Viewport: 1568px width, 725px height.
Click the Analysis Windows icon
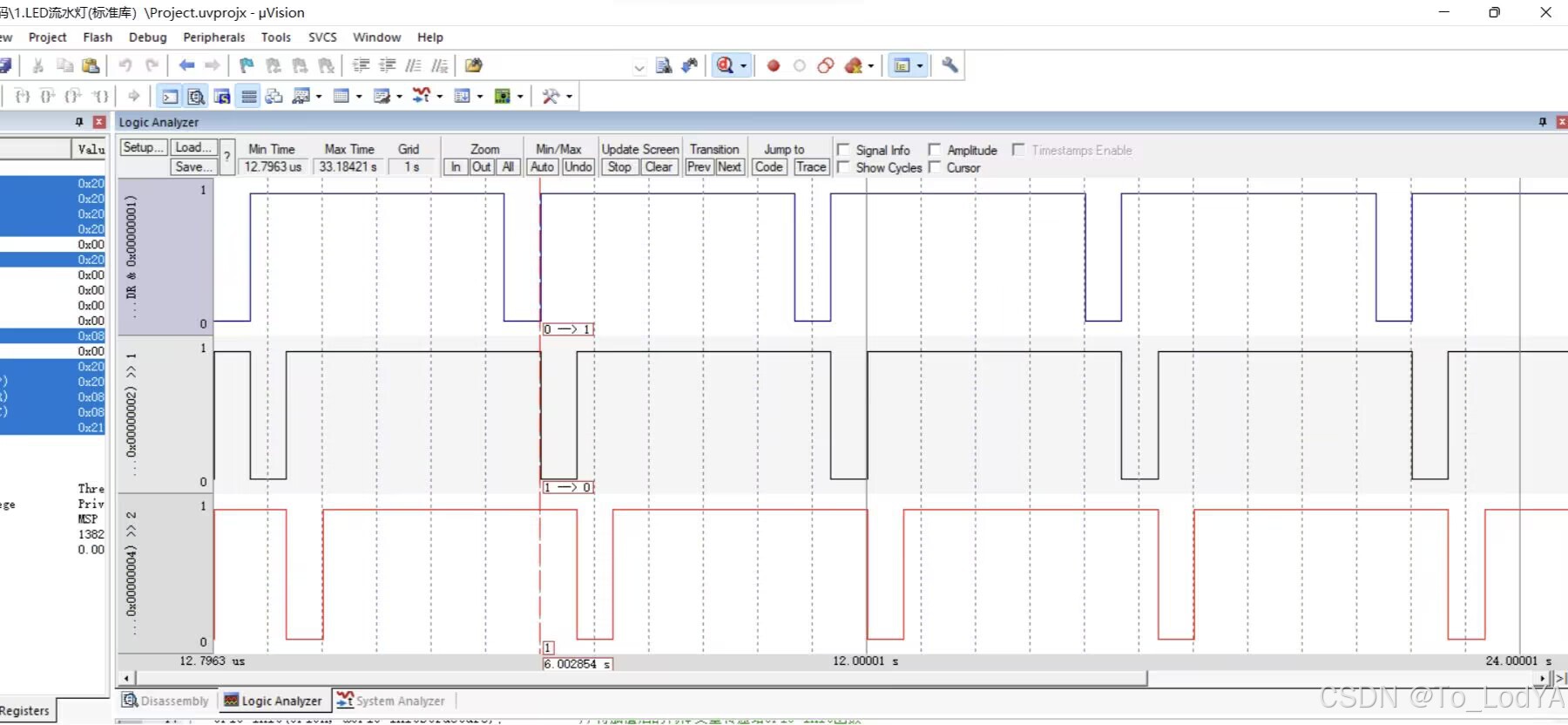[422, 96]
